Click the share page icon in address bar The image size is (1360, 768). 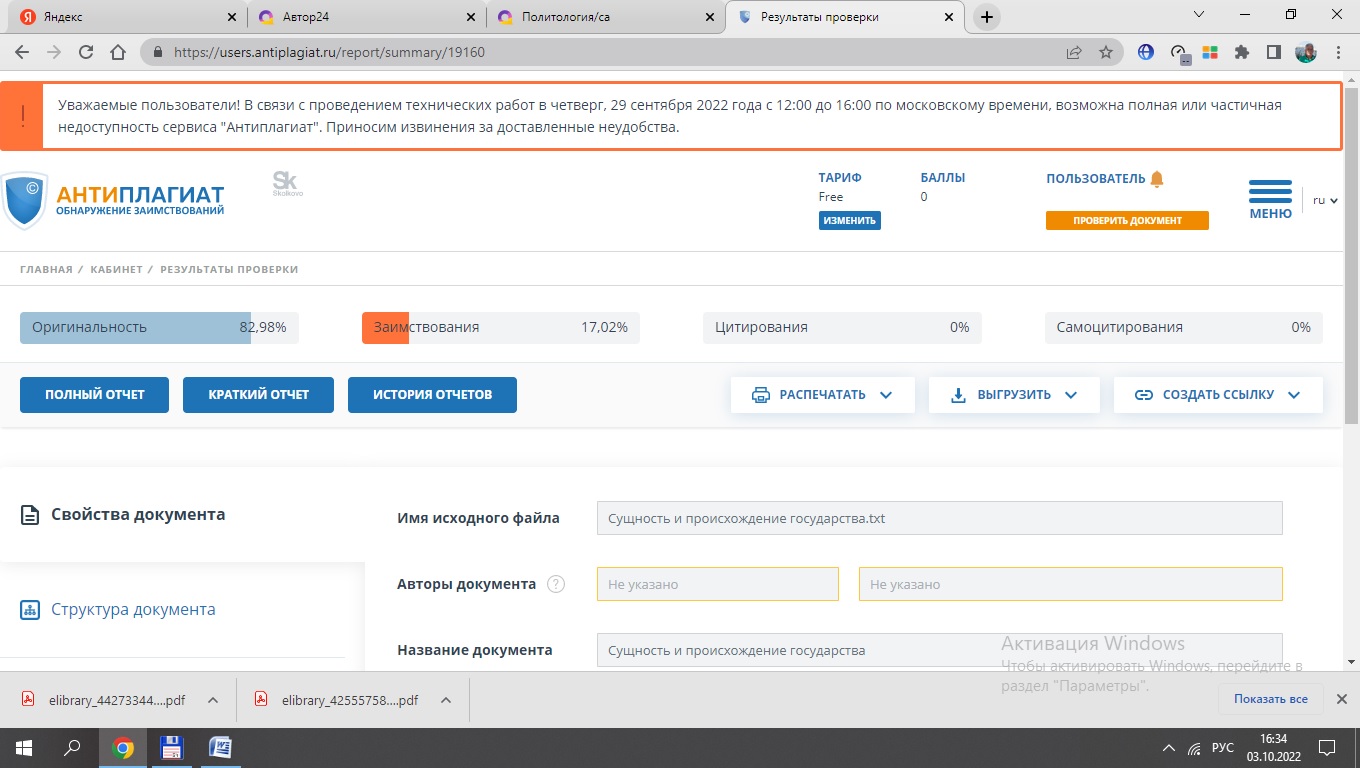1074,52
